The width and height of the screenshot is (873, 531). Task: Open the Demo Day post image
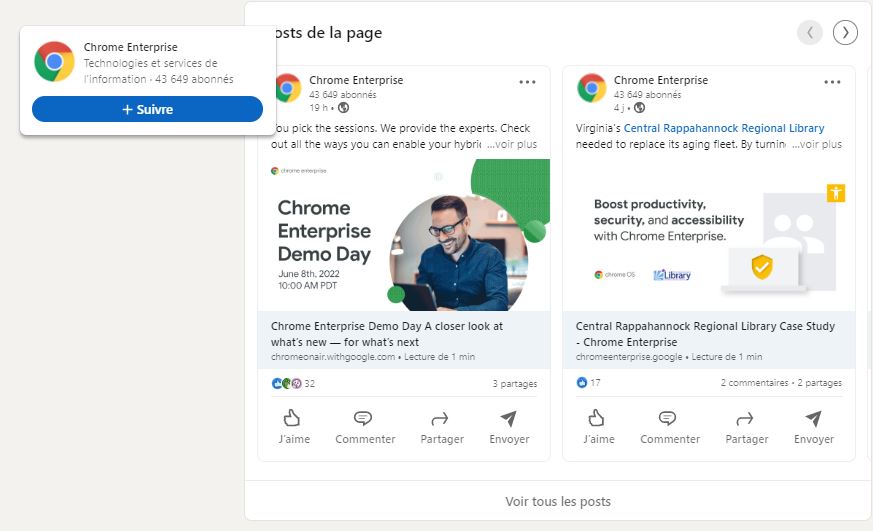click(x=404, y=235)
